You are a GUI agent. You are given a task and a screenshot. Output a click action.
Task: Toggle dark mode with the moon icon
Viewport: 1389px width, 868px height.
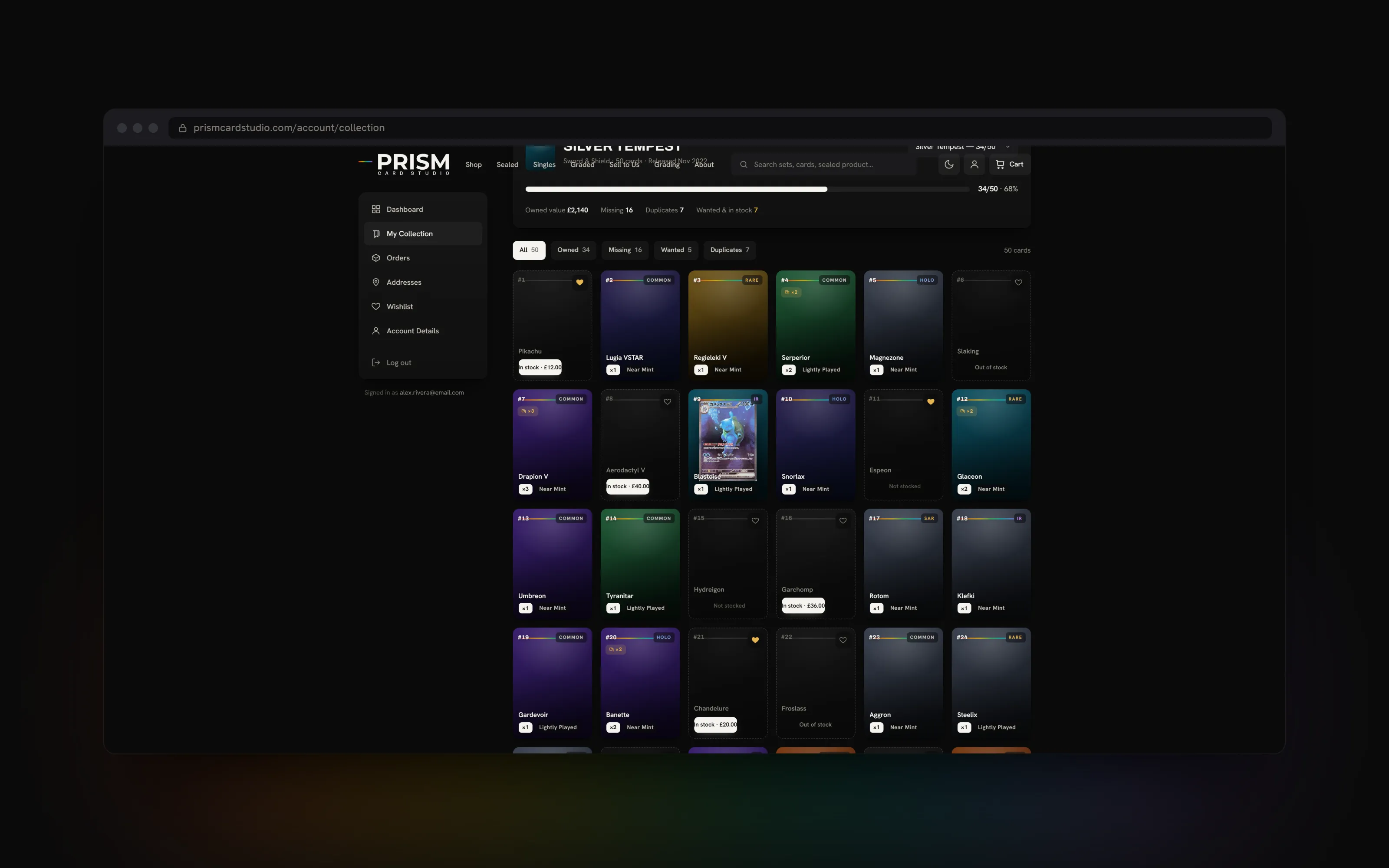pos(949,164)
